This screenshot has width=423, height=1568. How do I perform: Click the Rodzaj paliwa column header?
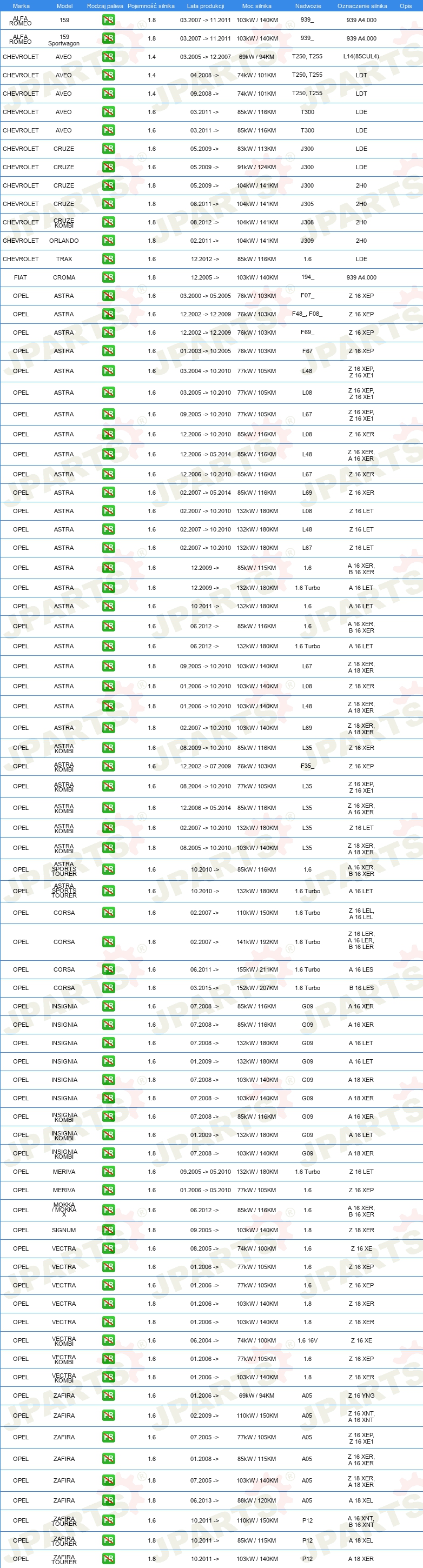click(x=105, y=6)
